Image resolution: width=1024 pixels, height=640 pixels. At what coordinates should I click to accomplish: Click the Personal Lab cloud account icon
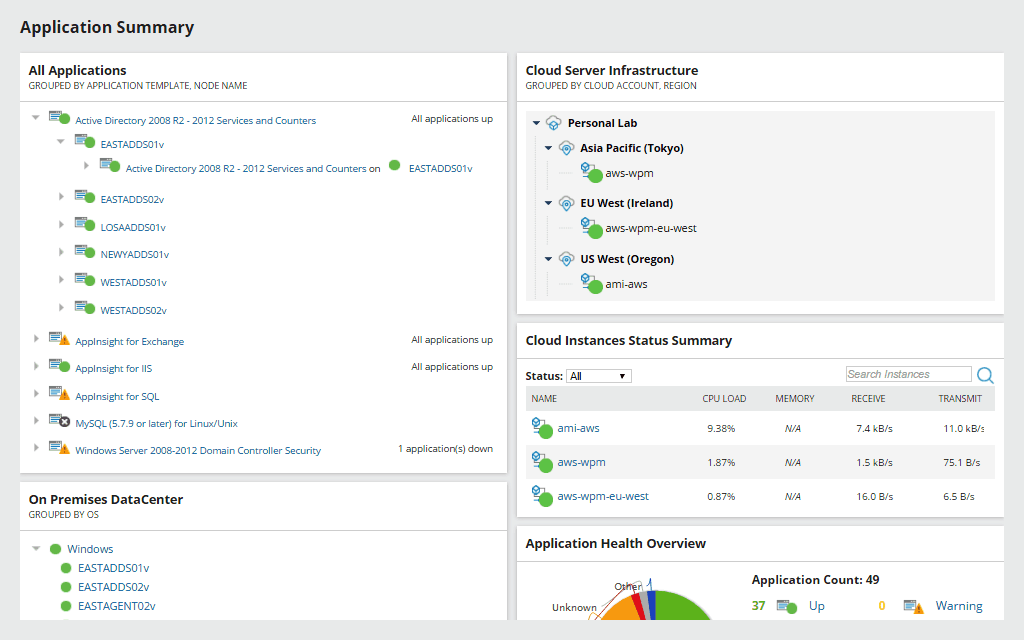pos(554,123)
